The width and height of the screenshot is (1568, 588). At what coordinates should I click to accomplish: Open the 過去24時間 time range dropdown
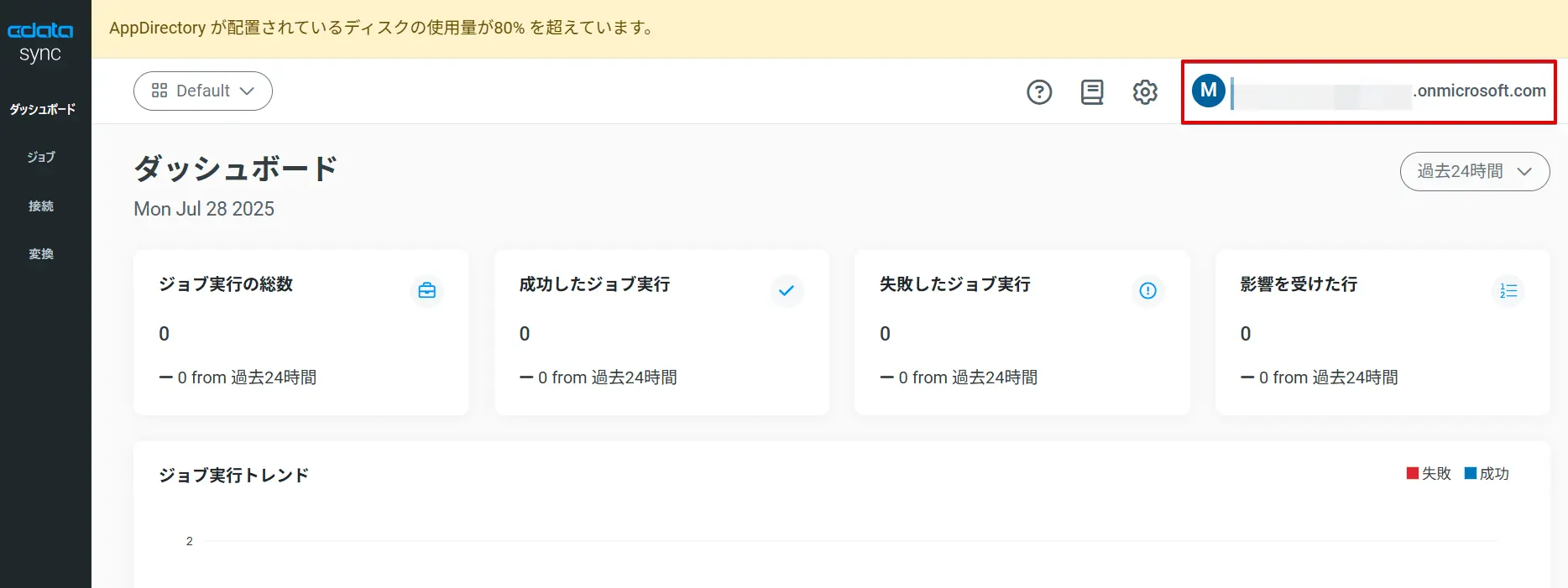pyautogui.click(x=1474, y=171)
